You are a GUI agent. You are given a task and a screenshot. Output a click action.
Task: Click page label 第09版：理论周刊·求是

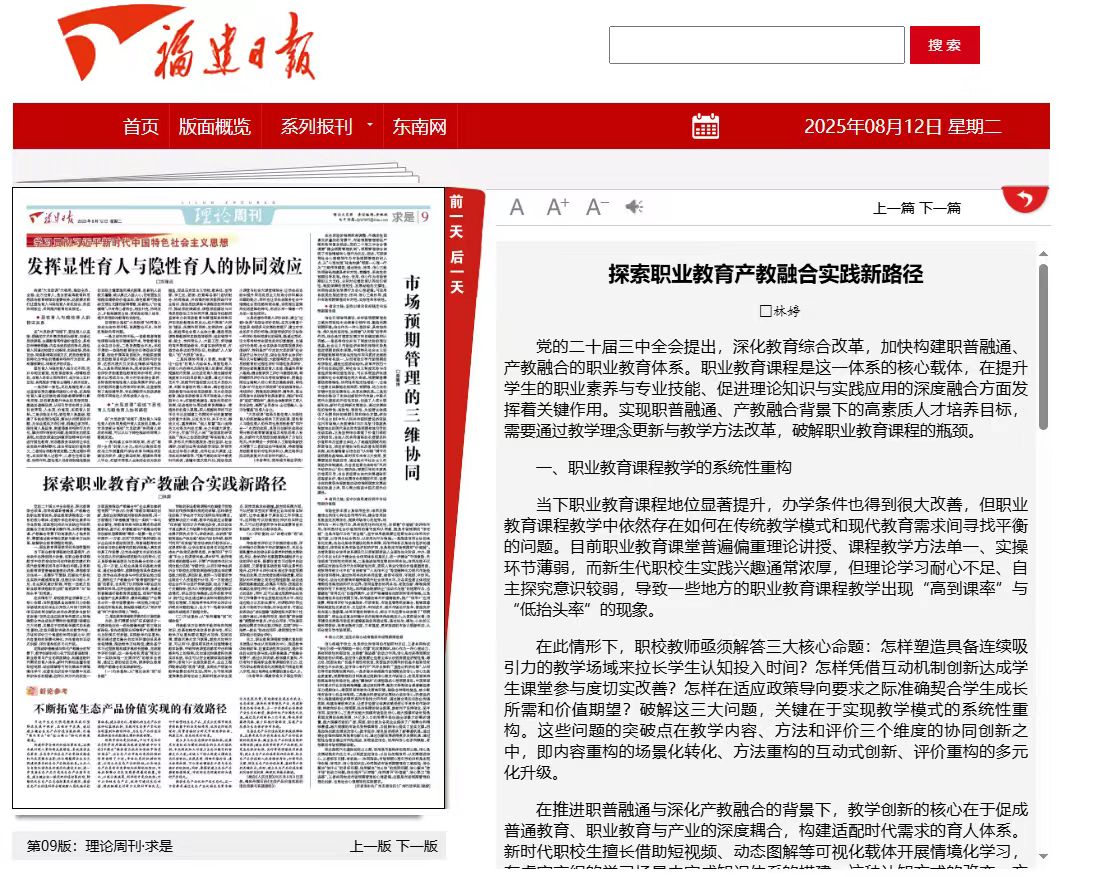coord(100,846)
